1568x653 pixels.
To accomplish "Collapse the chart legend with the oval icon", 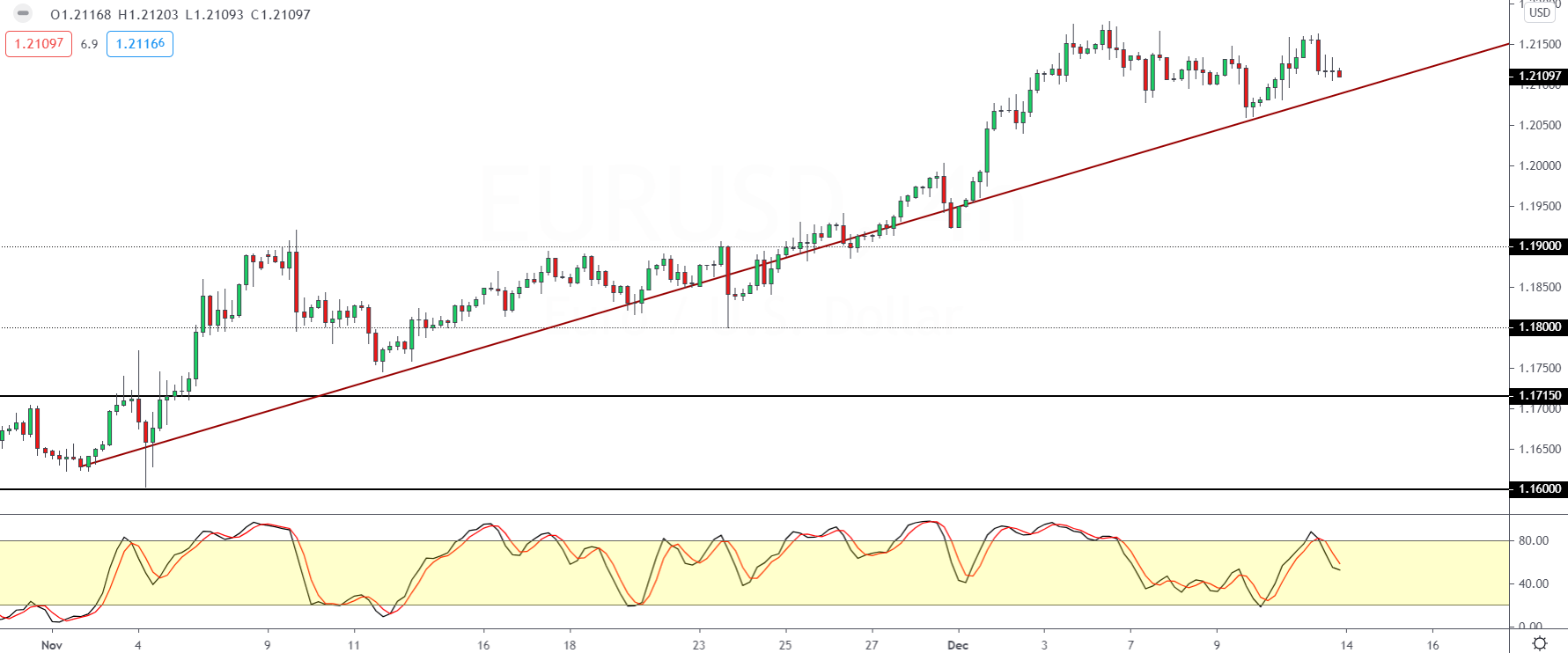I will (x=23, y=14).
